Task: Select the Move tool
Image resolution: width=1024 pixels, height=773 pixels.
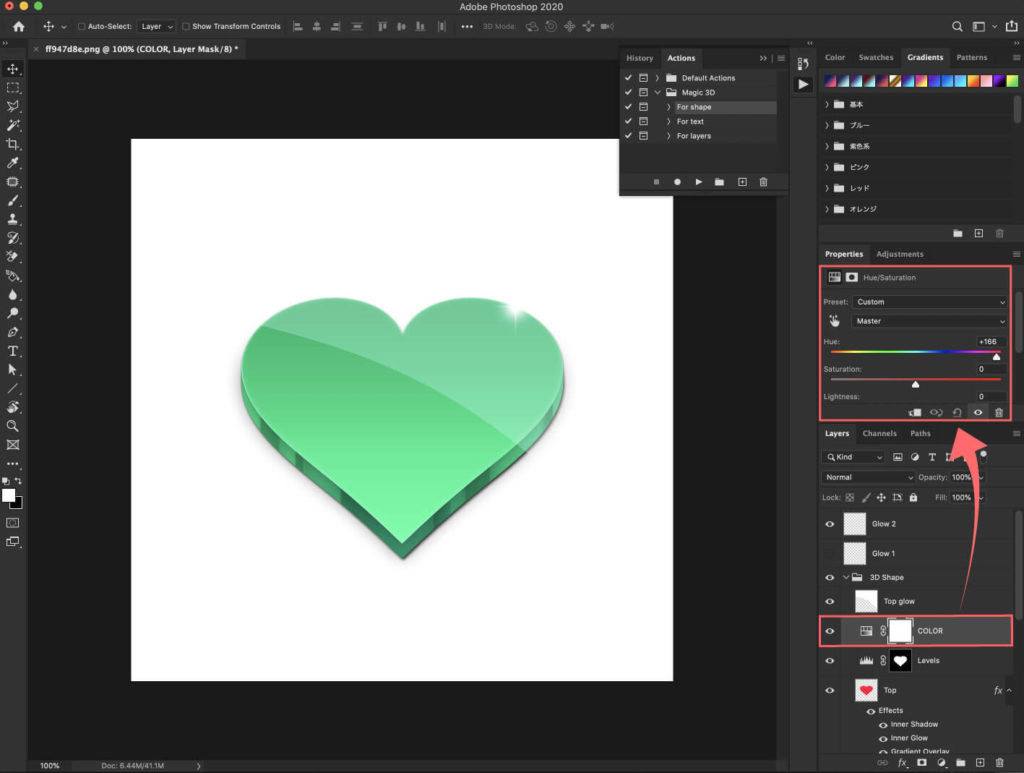Action: (x=12, y=69)
